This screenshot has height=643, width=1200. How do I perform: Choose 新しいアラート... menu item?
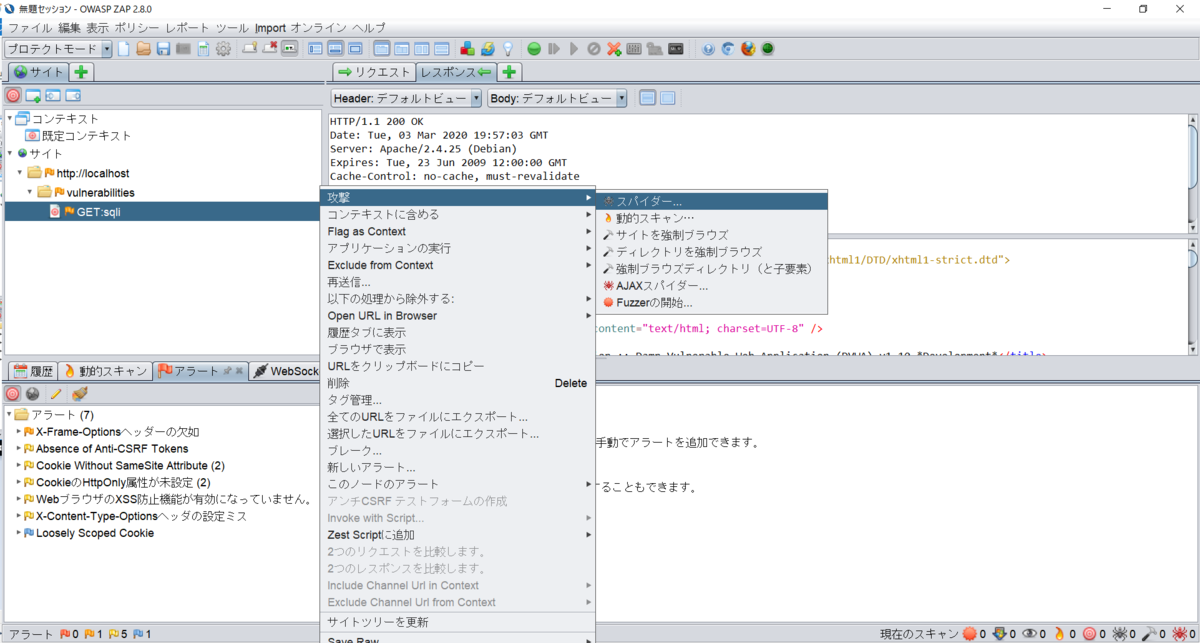(x=458, y=467)
